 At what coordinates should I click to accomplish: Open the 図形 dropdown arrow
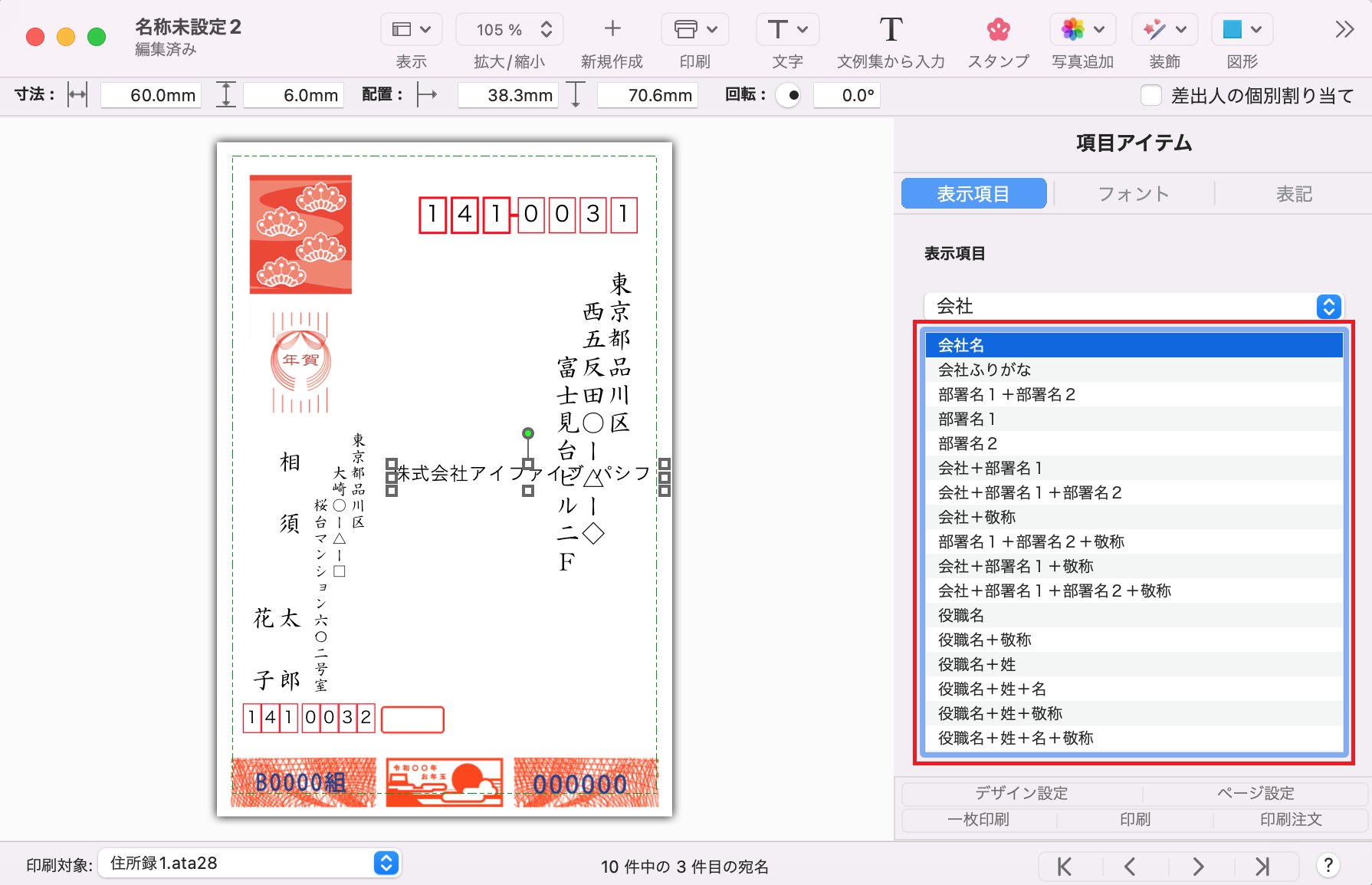coord(1256,30)
